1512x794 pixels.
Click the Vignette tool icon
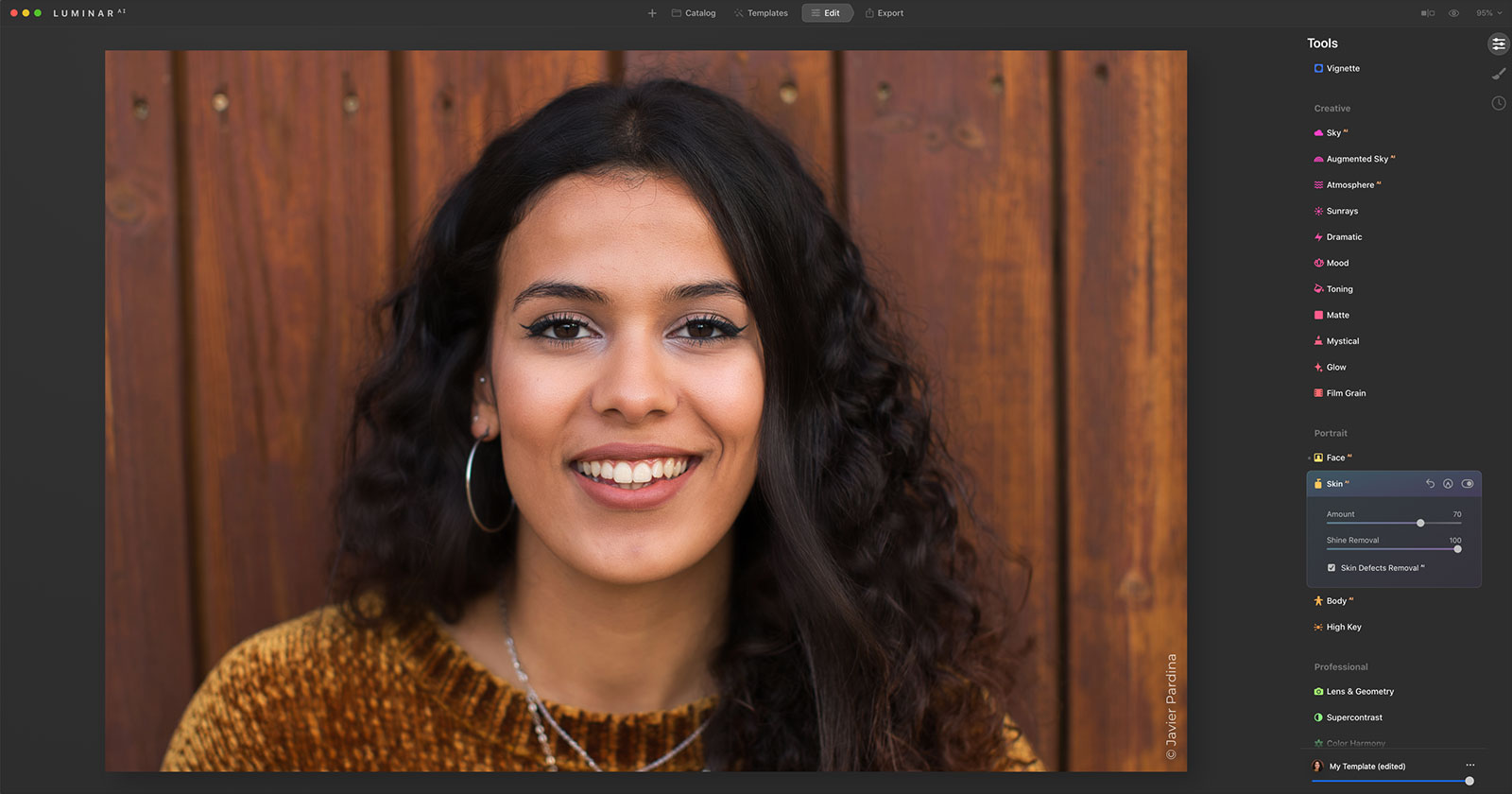[1318, 68]
